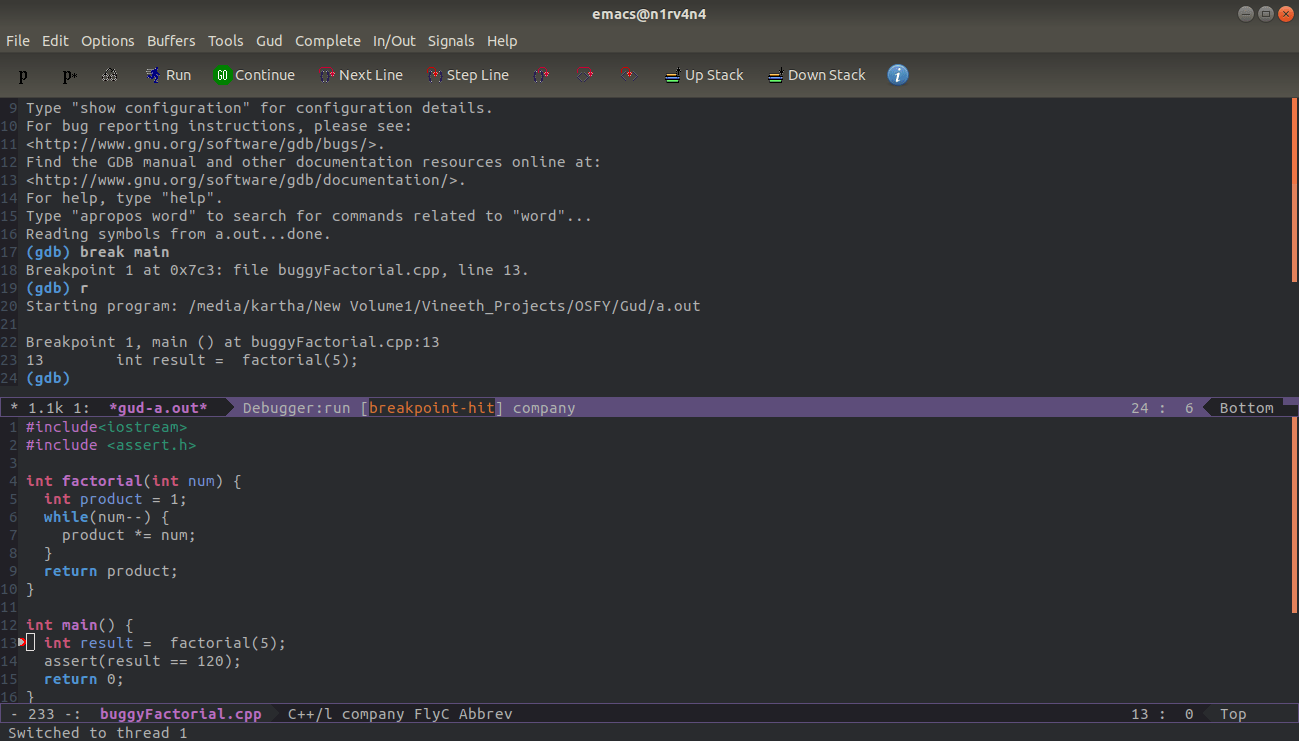Click the FlyC indicator in the mode line
Screen dimensions: 1299x741
coord(432,713)
